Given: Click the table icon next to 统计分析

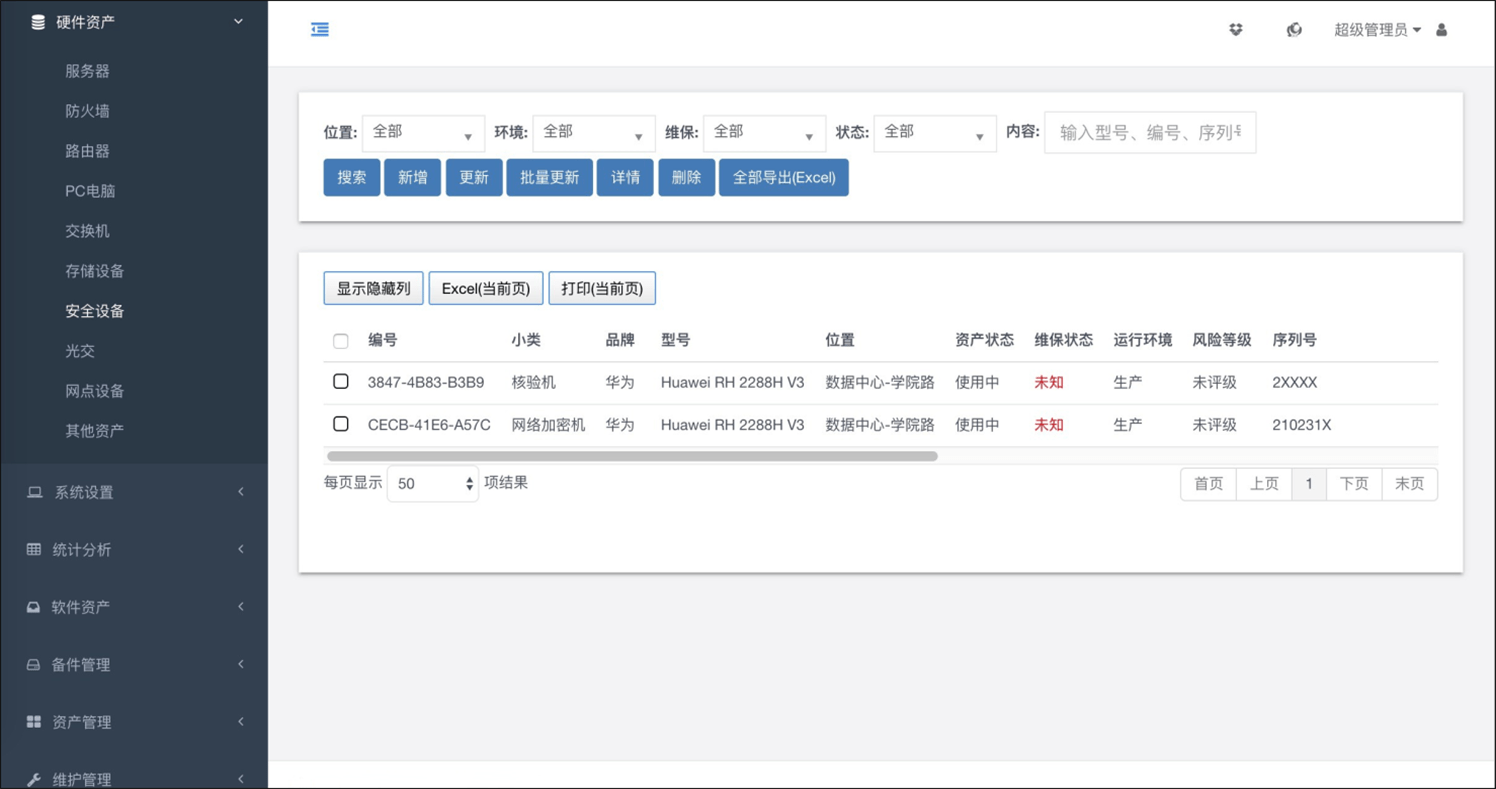Looking at the screenshot, I should click(34, 550).
